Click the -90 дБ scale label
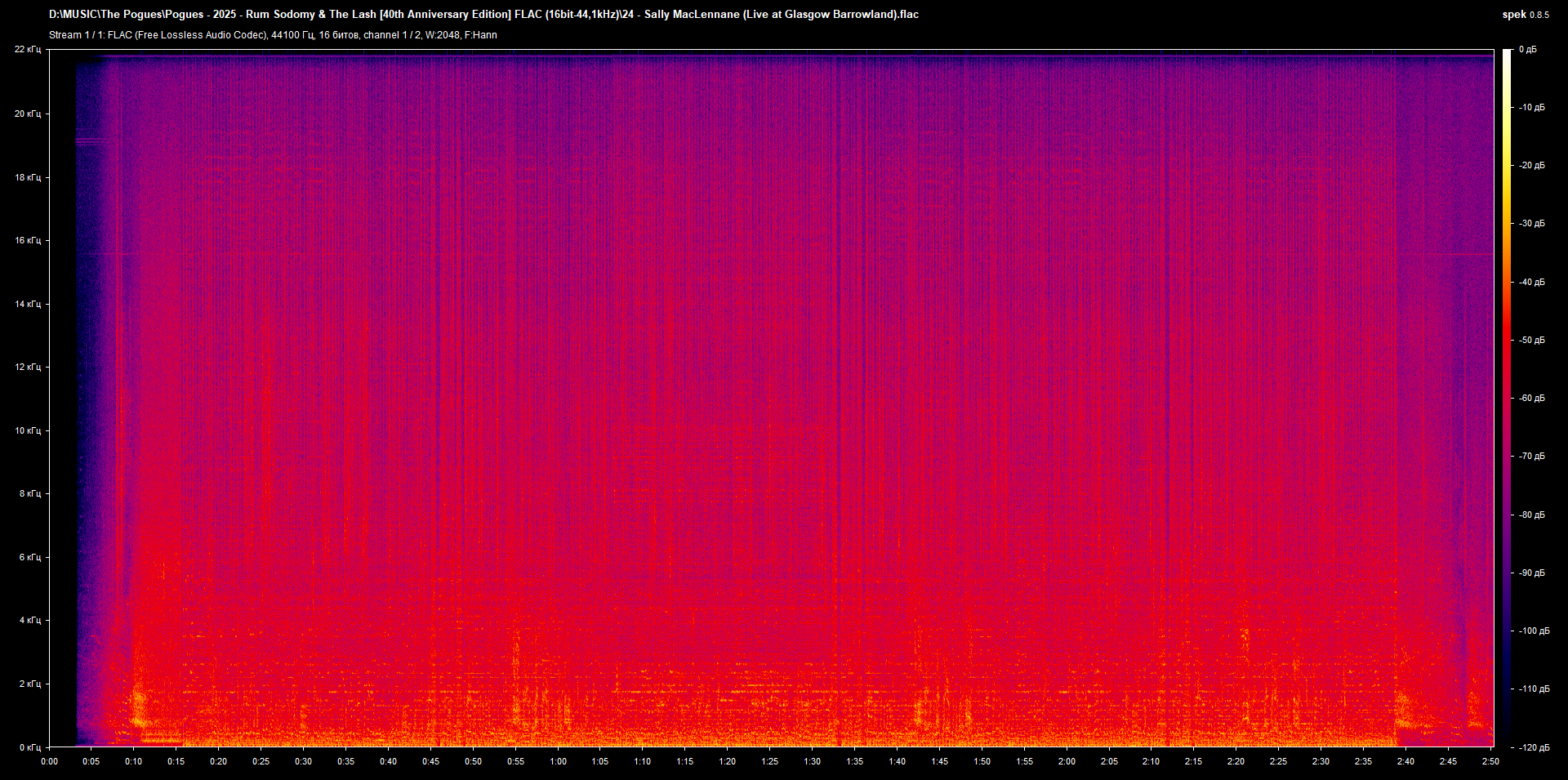This screenshot has height=780, width=1568. (1531, 573)
